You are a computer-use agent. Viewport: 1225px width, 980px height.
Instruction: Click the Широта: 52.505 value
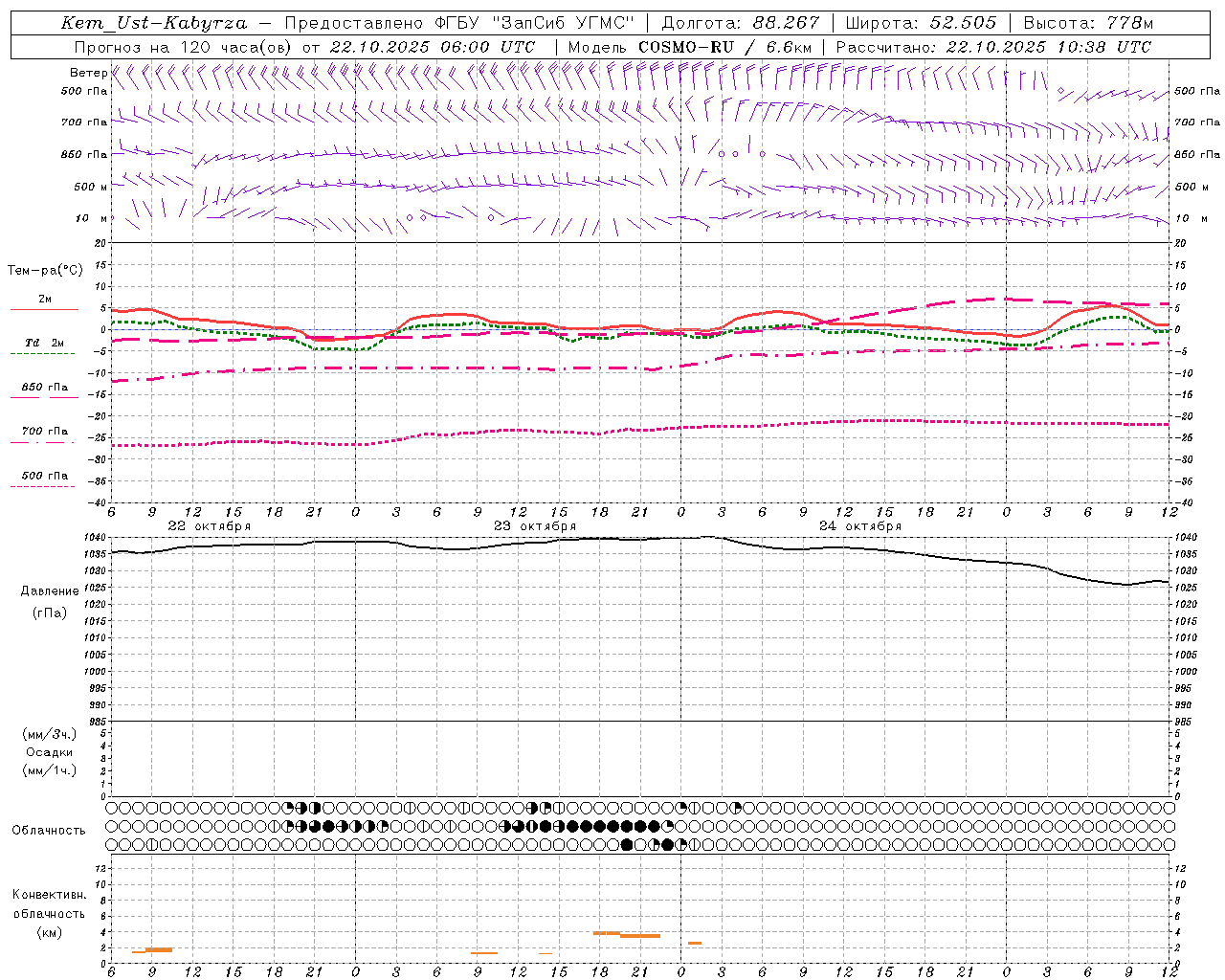[921, 23]
